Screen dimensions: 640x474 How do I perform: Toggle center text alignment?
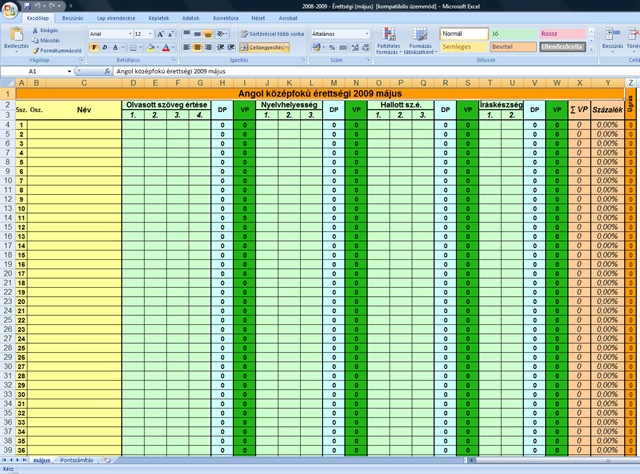tap(199, 47)
